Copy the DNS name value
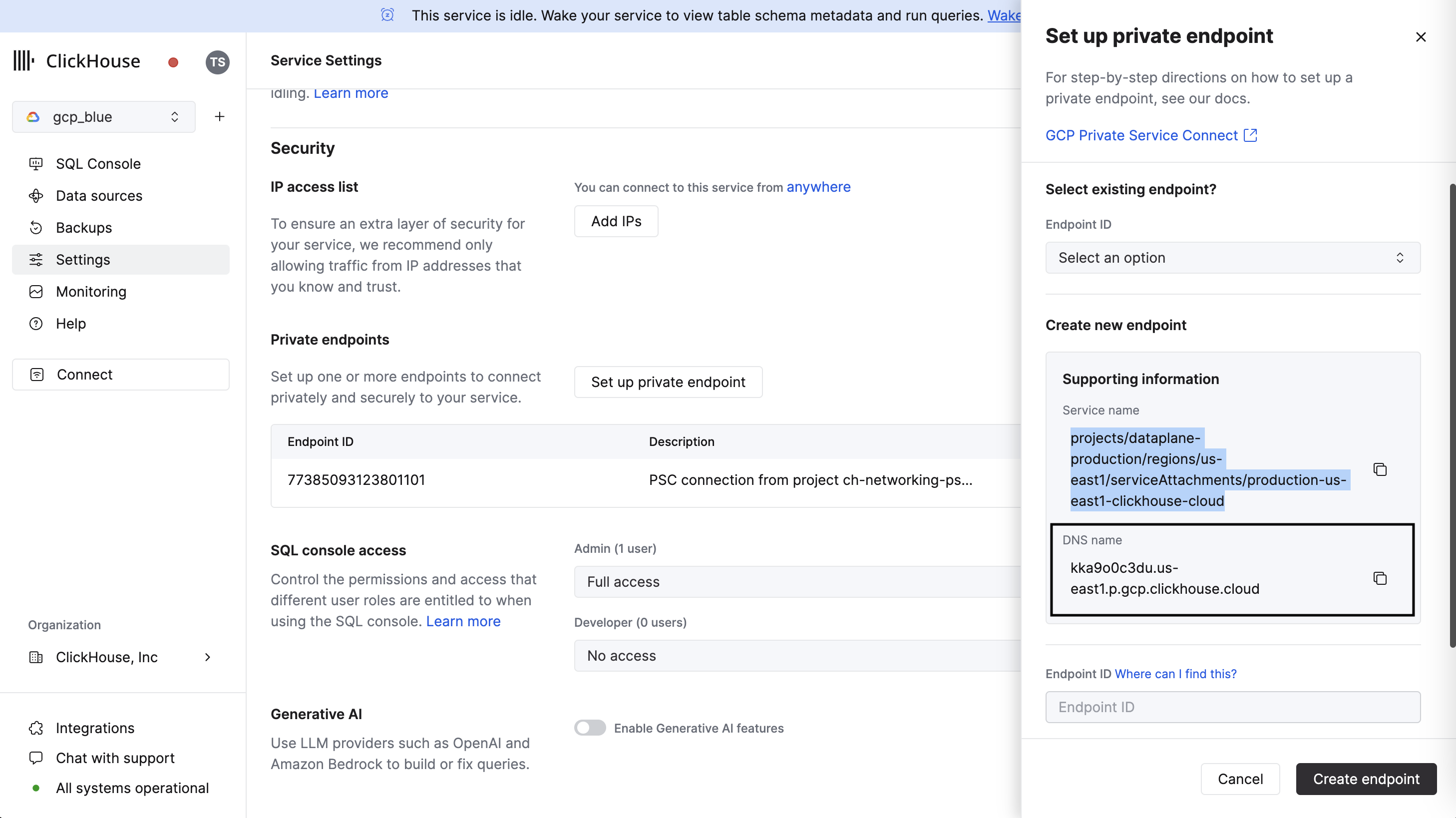The image size is (1456, 818). pos(1380,578)
